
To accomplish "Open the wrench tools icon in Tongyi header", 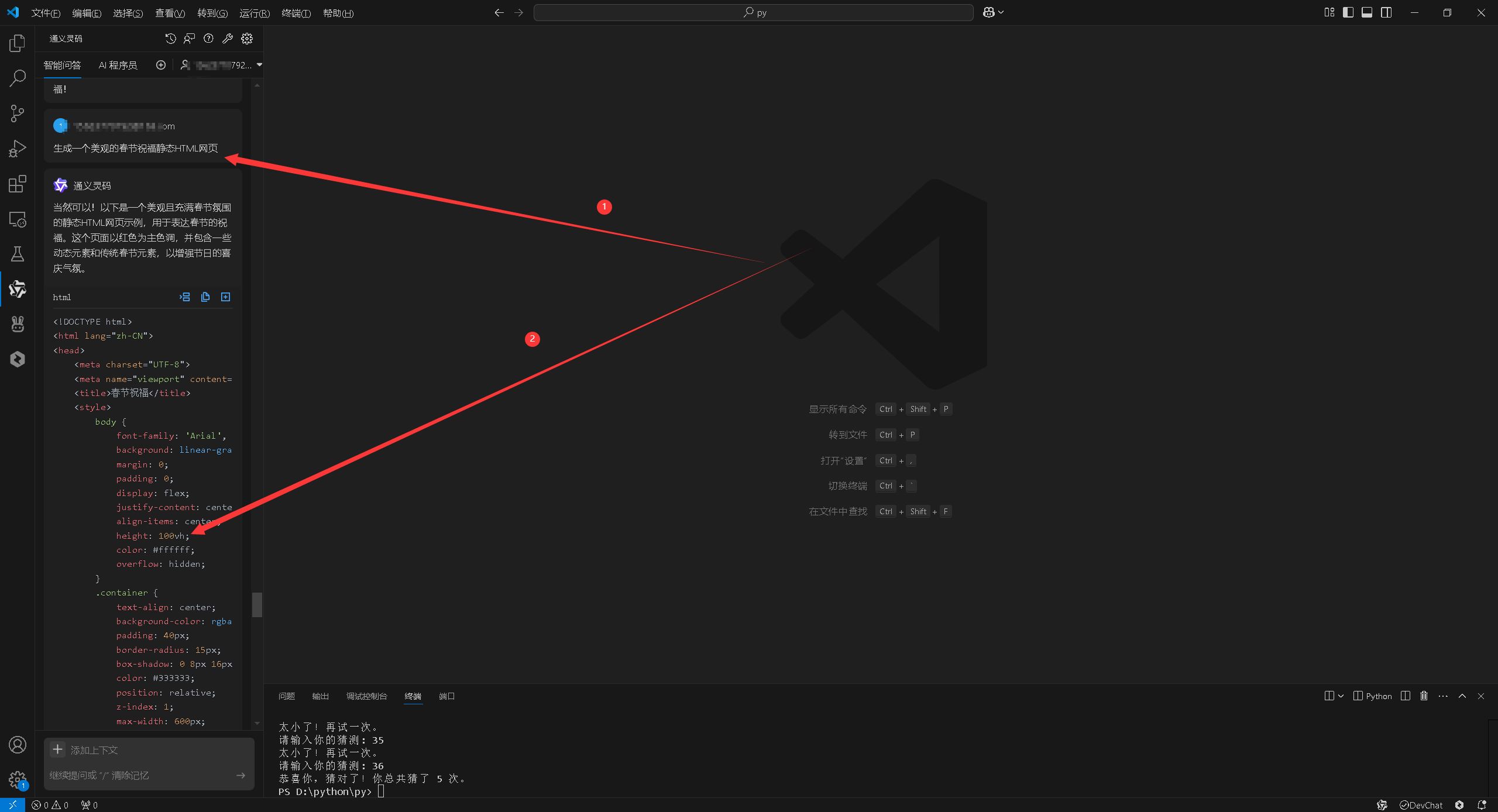I will pyautogui.click(x=228, y=39).
